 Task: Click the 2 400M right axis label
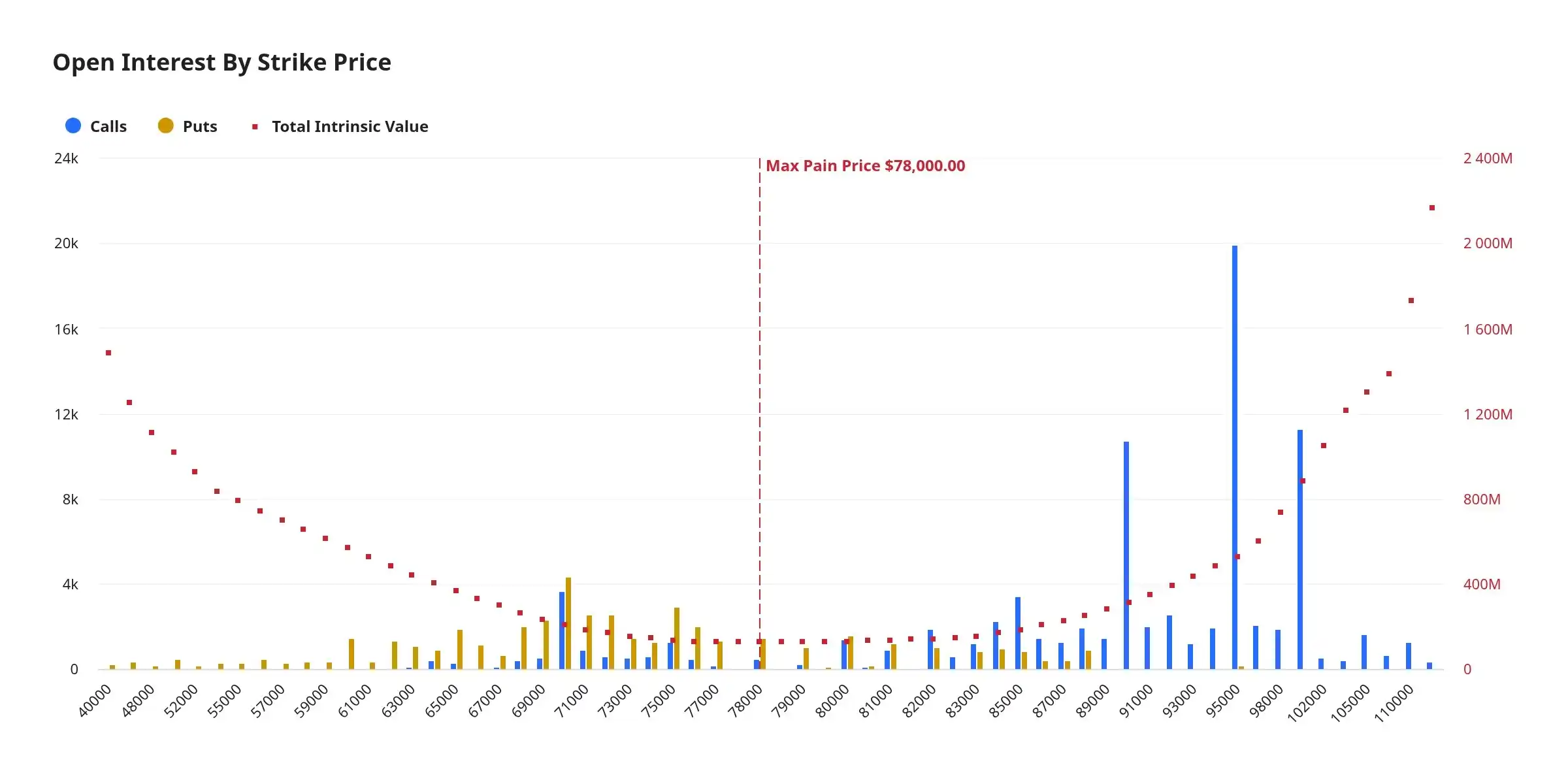pyautogui.click(x=1488, y=159)
